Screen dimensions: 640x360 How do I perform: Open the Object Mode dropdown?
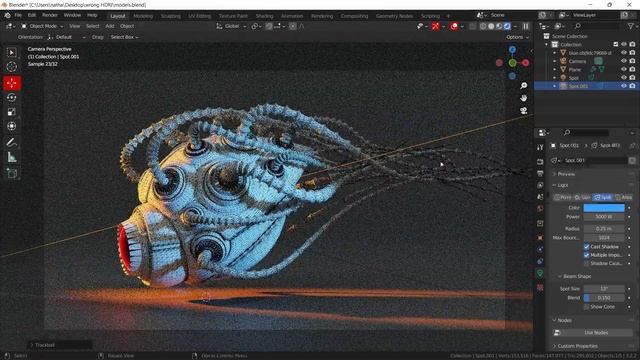click(42, 26)
